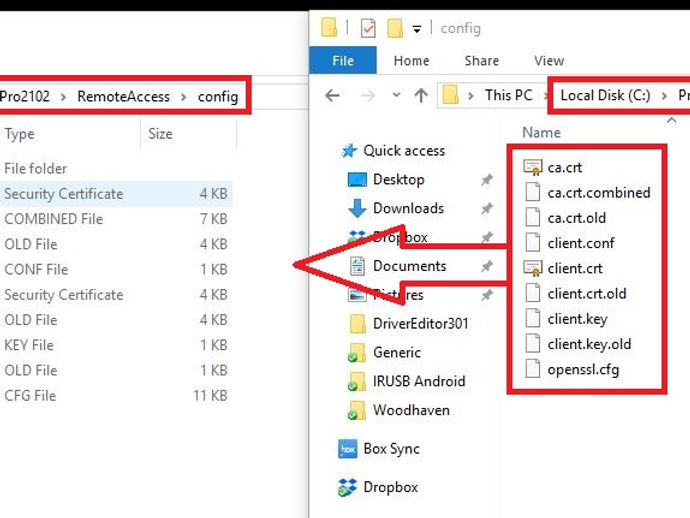Select CFG File 11 KB row in left window
The image size is (690, 518).
pyautogui.click(x=116, y=395)
